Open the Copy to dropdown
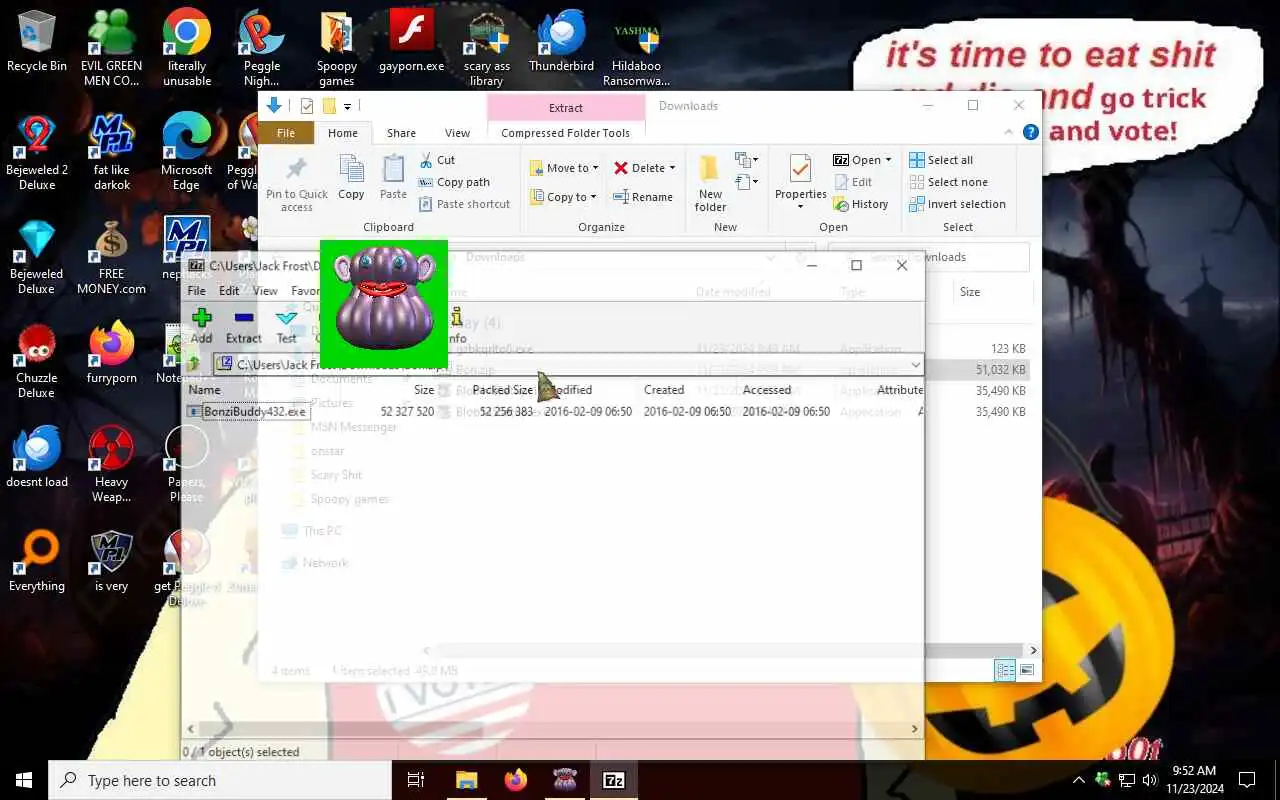1280x800 pixels. coord(563,197)
